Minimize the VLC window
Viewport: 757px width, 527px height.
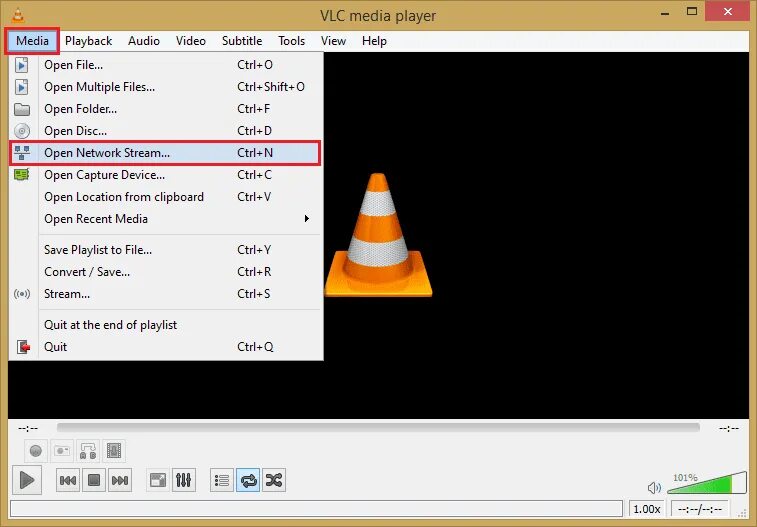pyautogui.click(x=665, y=13)
